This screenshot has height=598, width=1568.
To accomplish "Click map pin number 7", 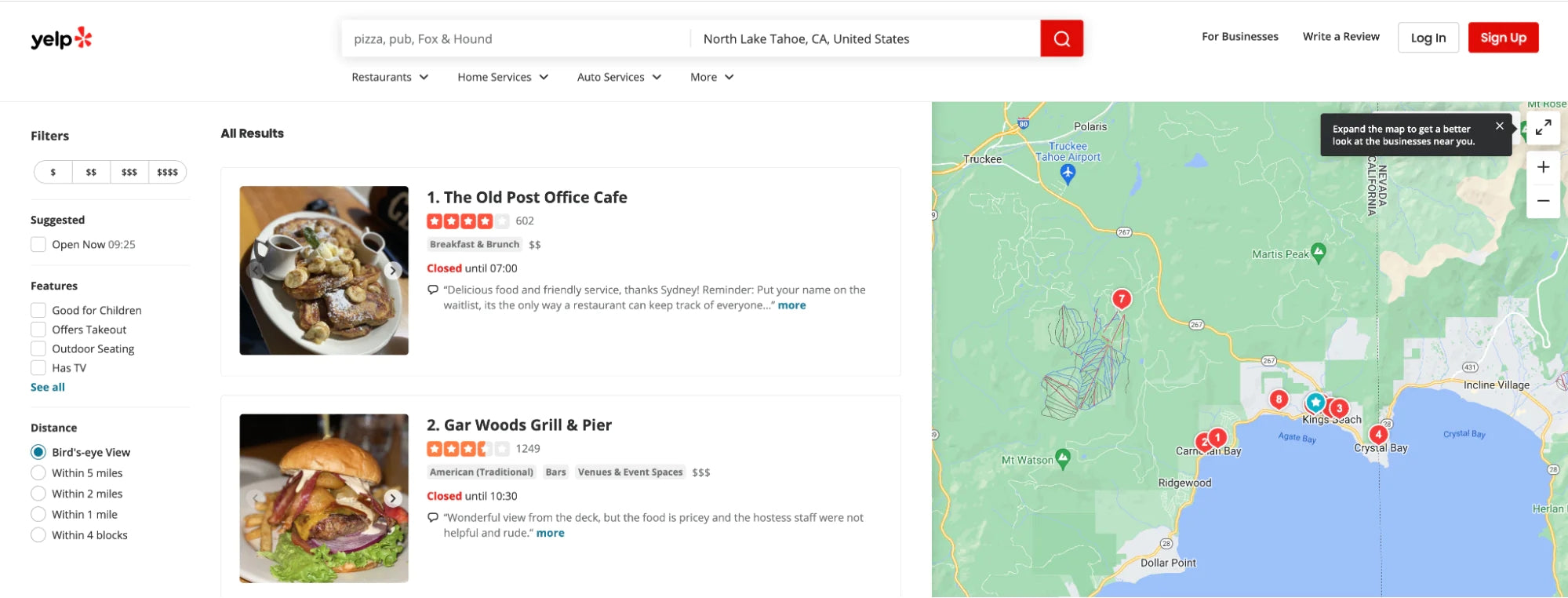I will point(1122,299).
